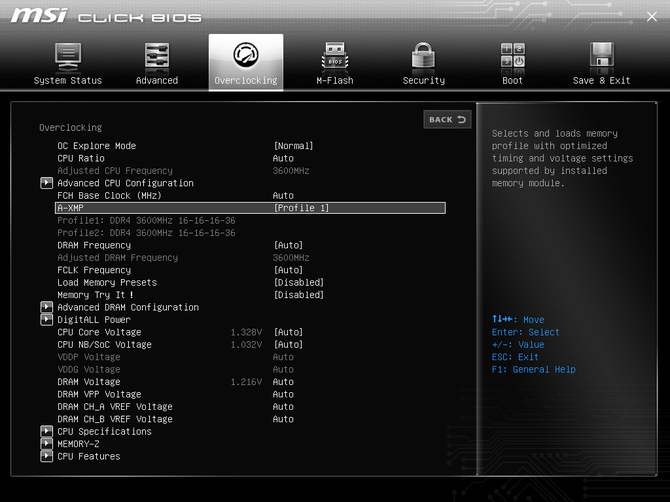Click the ESC: Exit hint
The image size is (670, 502).
point(515,357)
